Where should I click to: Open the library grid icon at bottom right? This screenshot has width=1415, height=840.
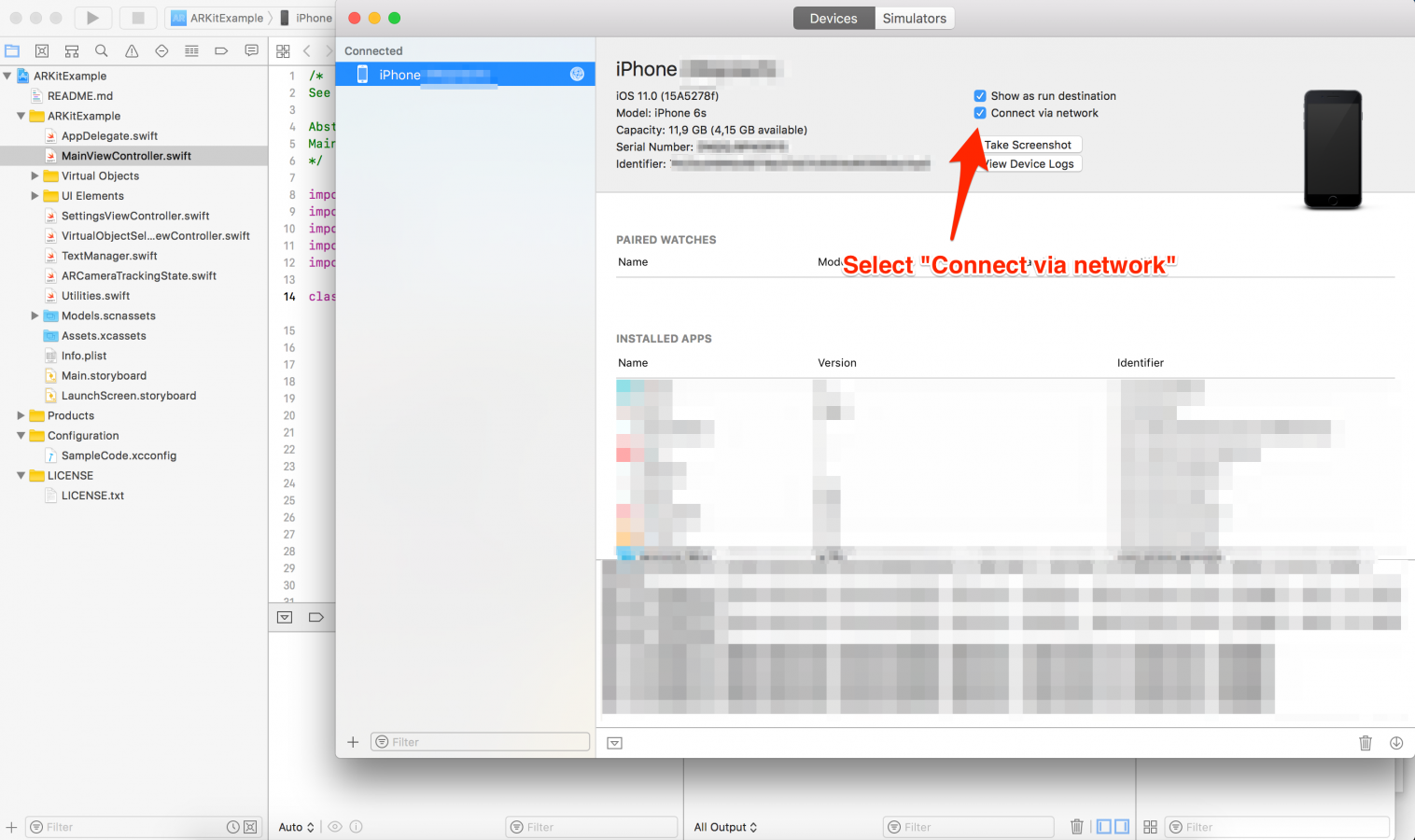[1150, 827]
